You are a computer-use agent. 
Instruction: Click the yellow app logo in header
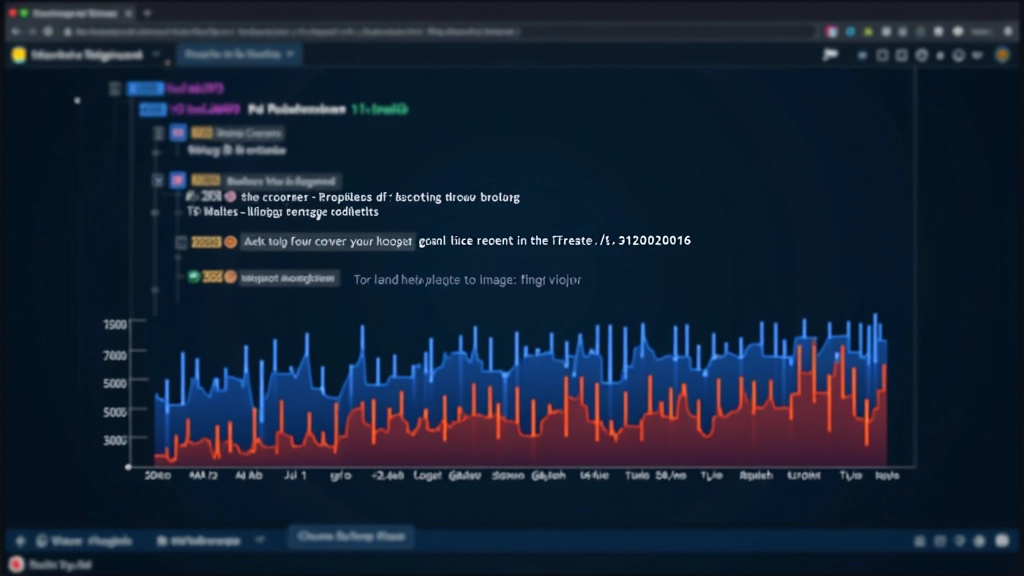18,56
